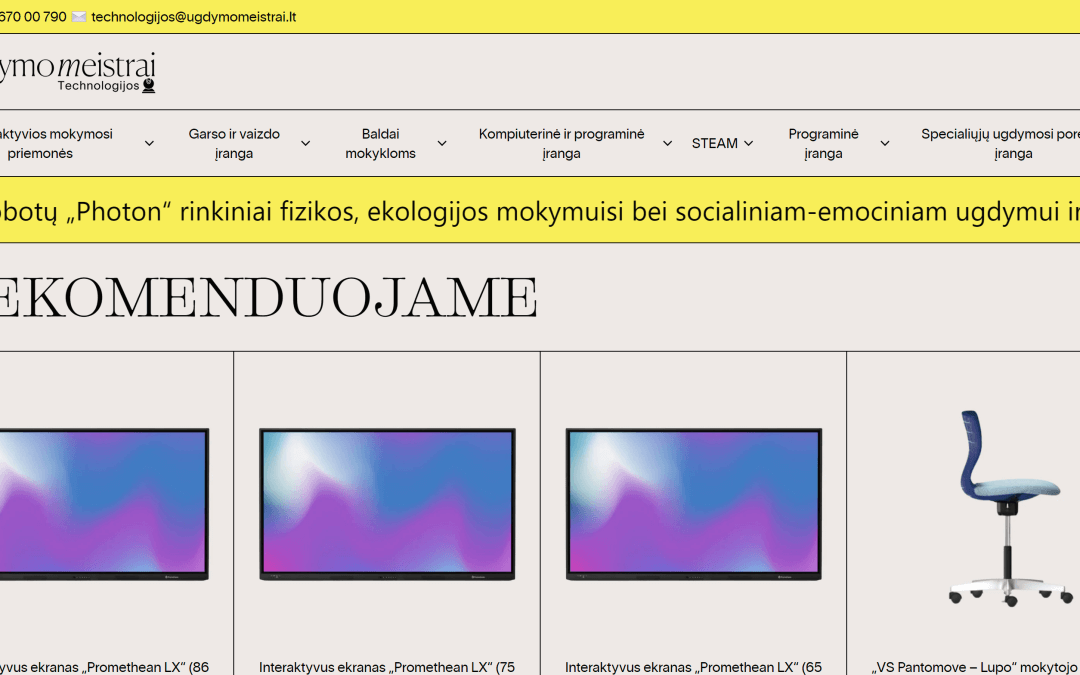1080x675 pixels.
Task: Open the Garso ir vaizdo įranga menu
Action: (x=234, y=143)
